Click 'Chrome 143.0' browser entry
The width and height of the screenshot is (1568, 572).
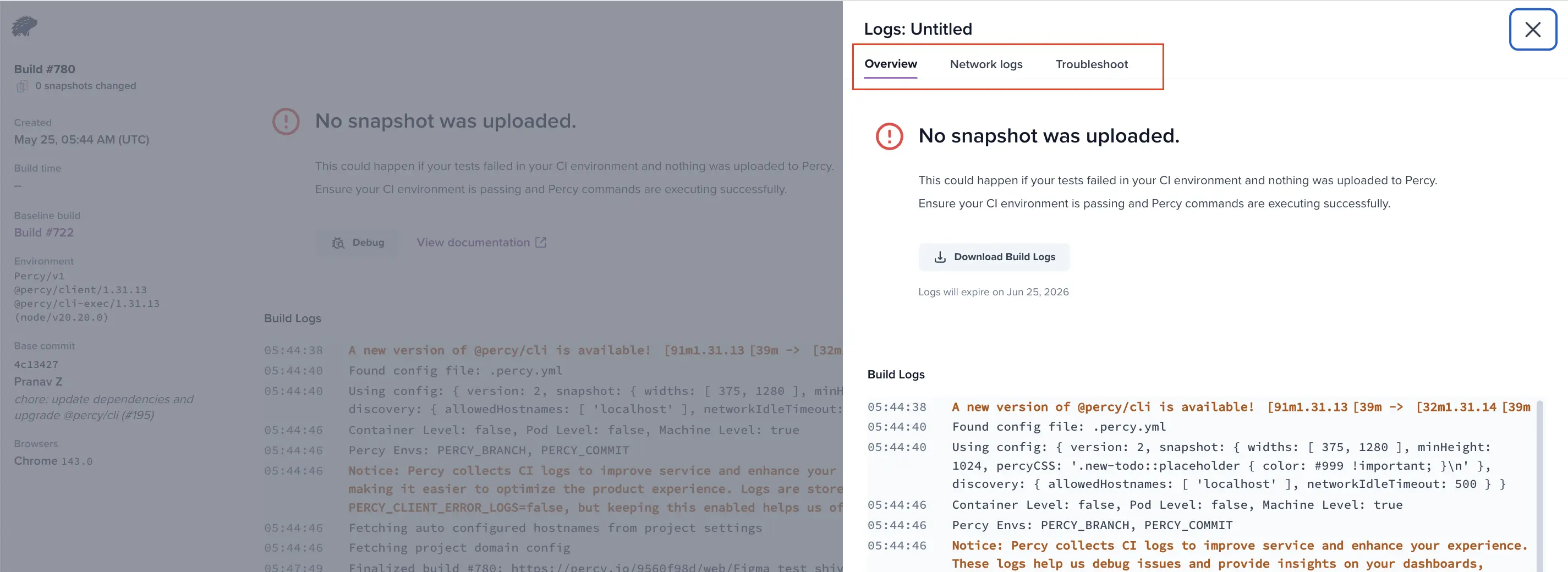tap(53, 461)
